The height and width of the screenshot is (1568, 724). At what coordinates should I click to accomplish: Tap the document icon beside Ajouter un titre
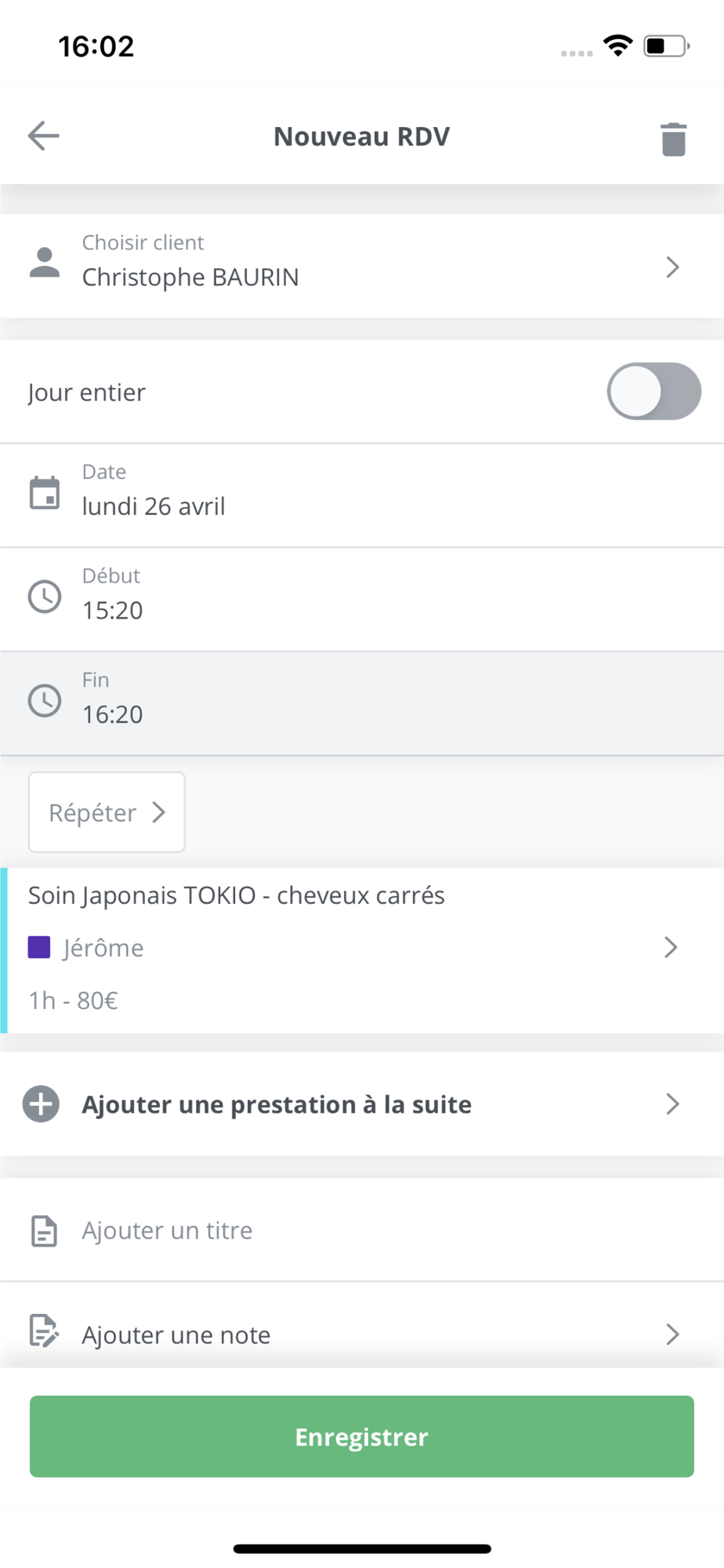click(44, 1231)
